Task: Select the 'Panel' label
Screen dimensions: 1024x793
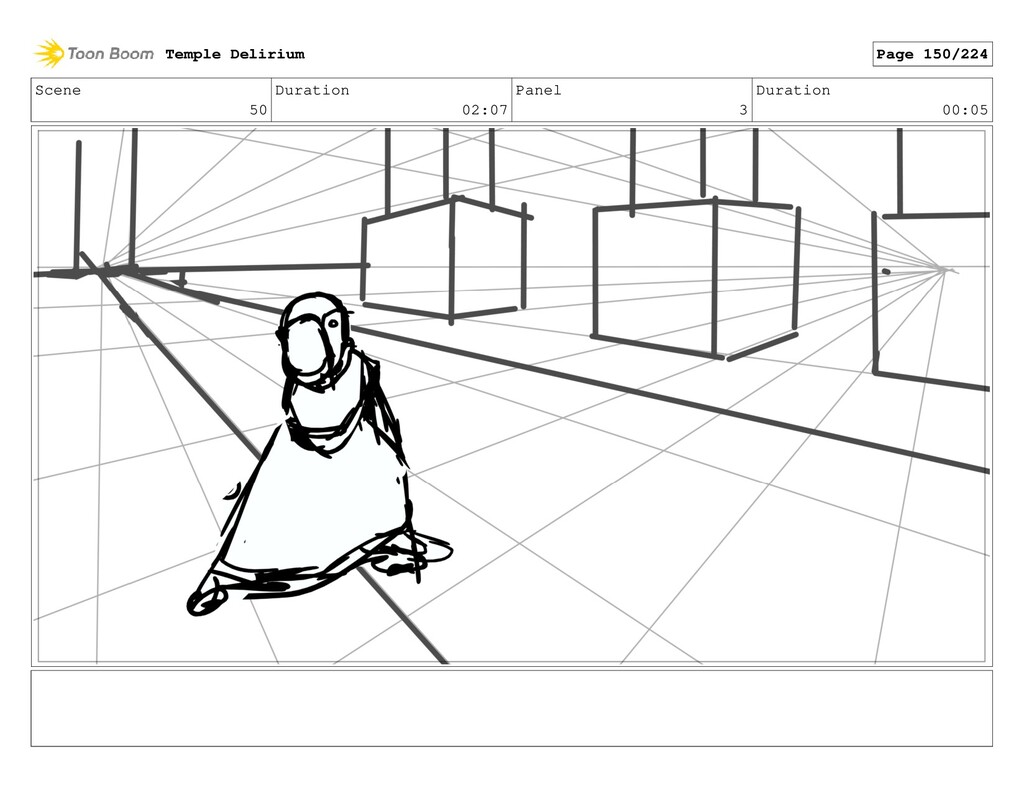Action: (538, 90)
